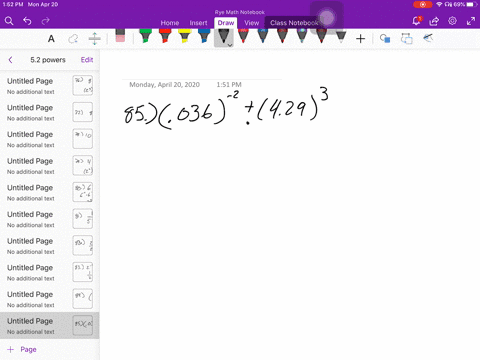
Task: Select the thick red marker pen
Action: [165, 36]
